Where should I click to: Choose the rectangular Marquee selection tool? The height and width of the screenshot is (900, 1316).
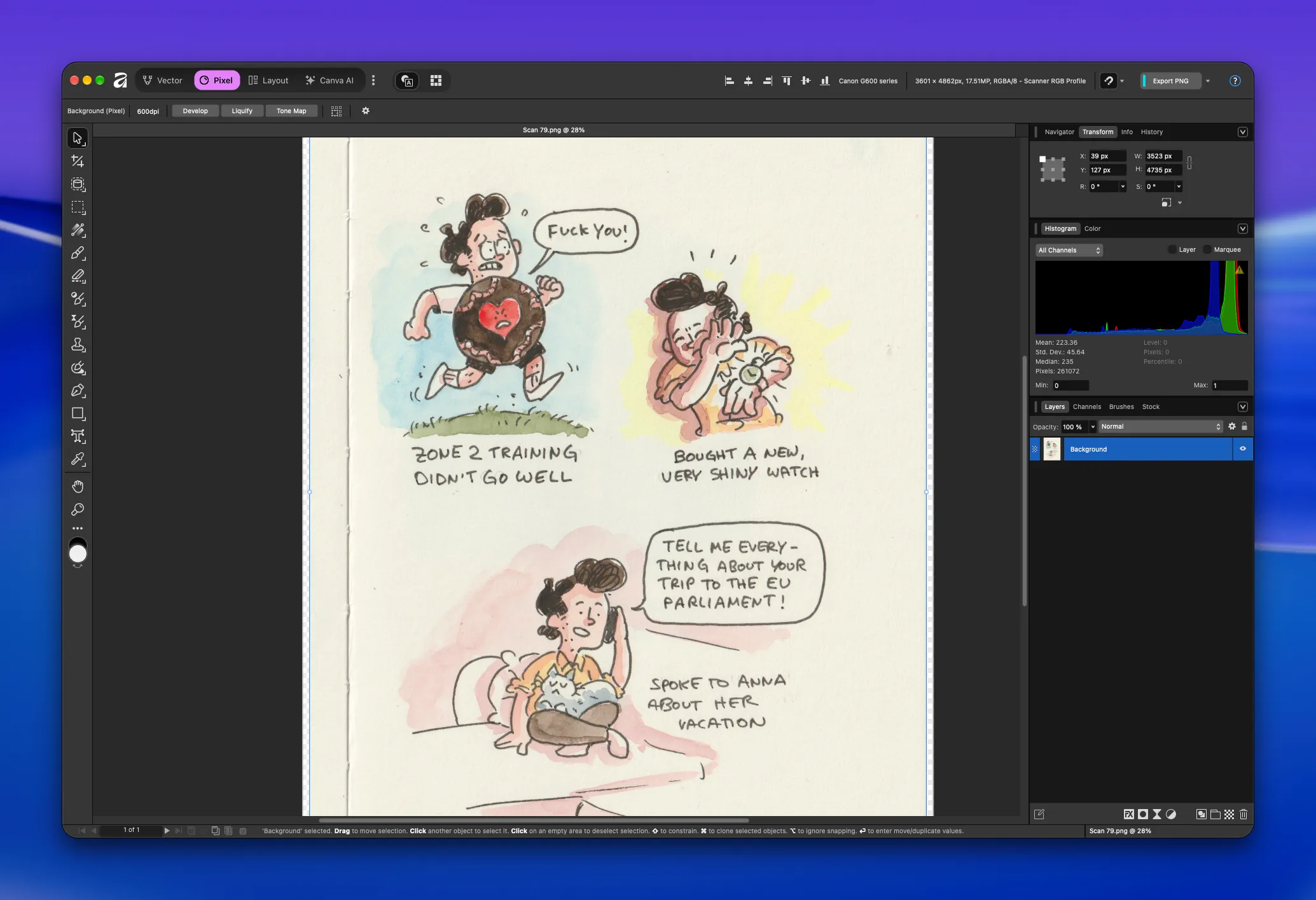coord(78,207)
